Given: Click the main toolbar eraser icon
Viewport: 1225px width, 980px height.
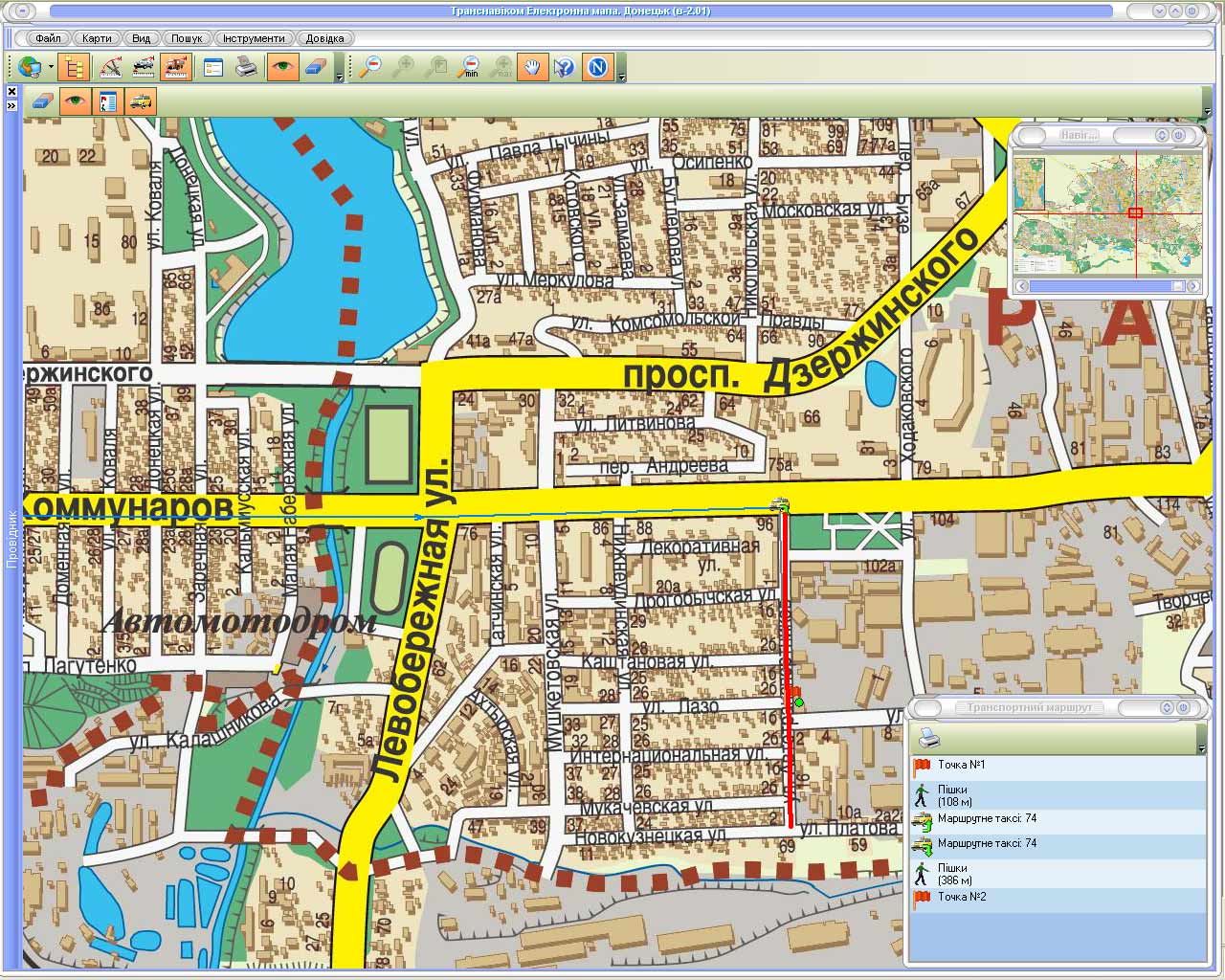Looking at the screenshot, I should [316, 67].
